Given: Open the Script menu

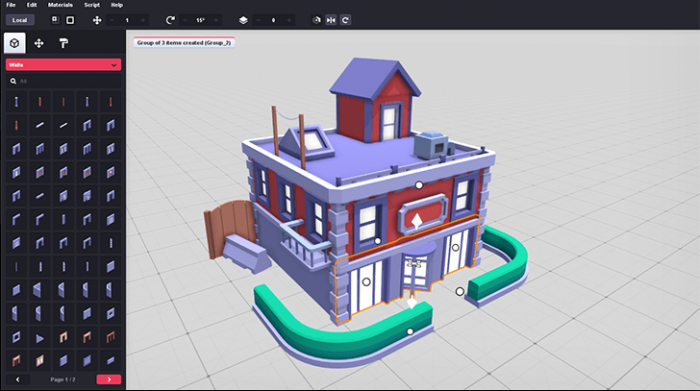Looking at the screenshot, I should click(92, 5).
